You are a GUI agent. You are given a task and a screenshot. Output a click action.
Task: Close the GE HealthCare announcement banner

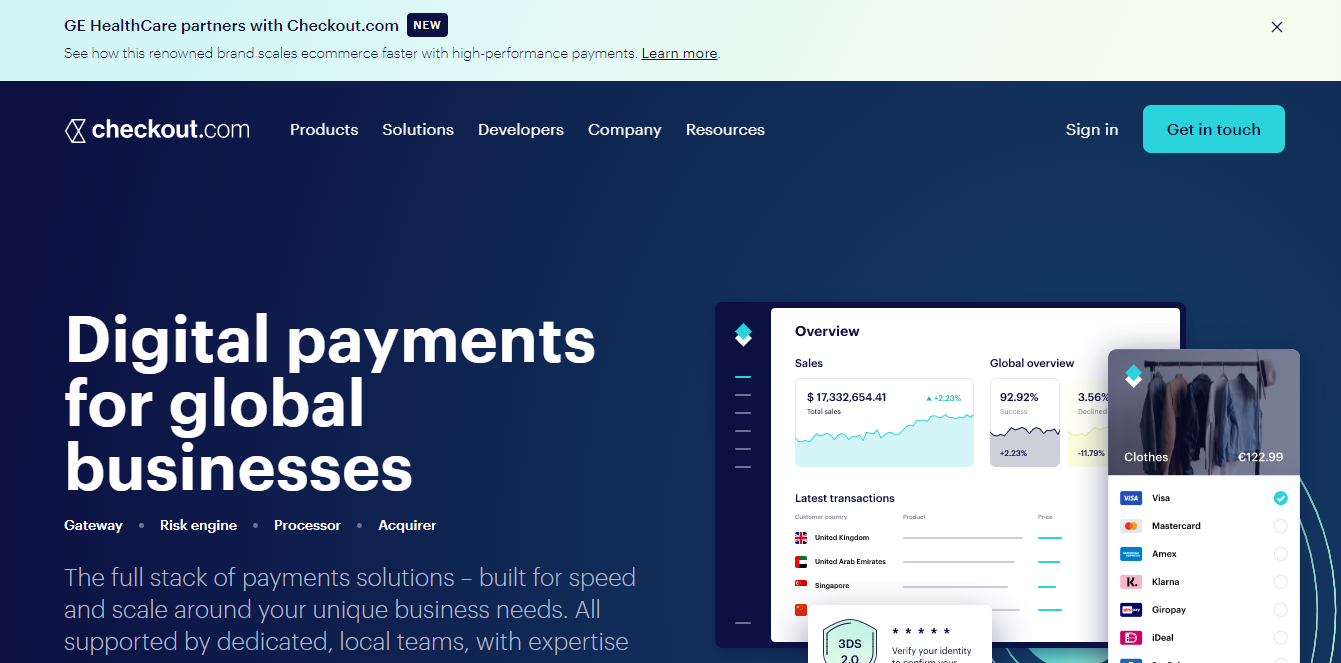(1276, 27)
